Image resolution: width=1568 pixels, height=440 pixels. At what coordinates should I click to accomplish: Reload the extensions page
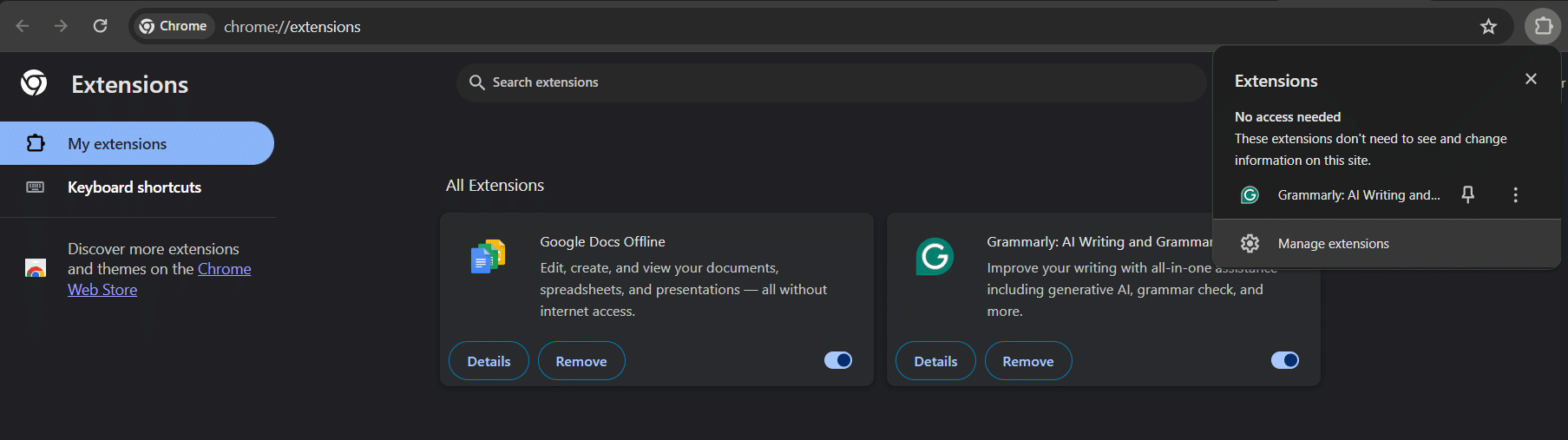click(x=100, y=26)
